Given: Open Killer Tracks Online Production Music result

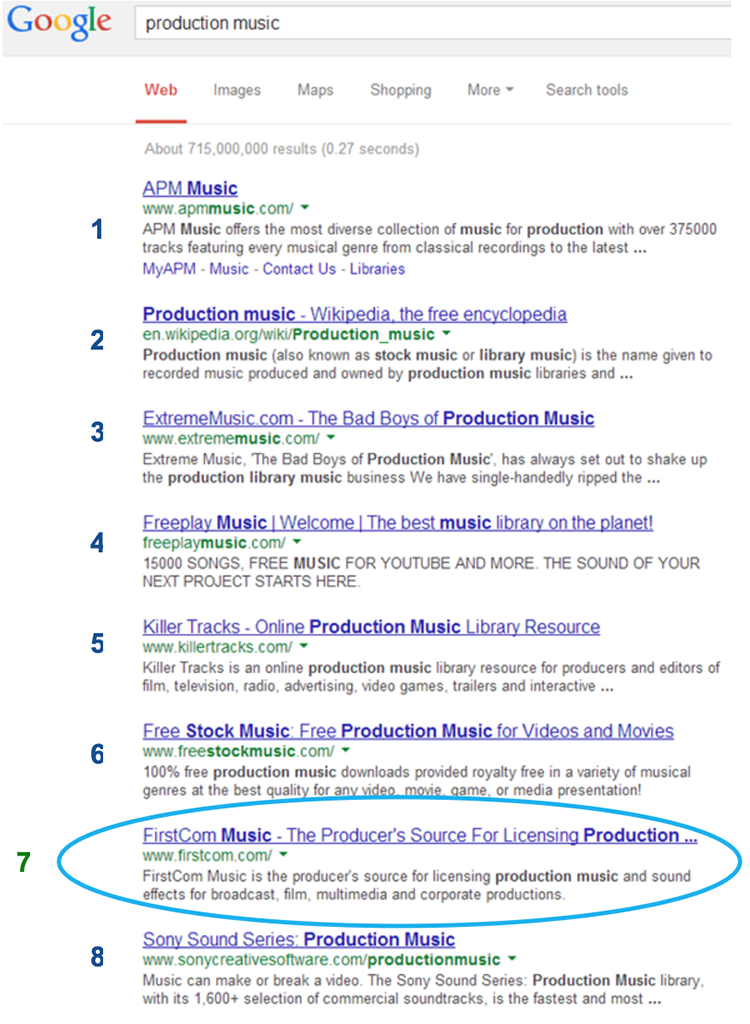Looking at the screenshot, I should (x=371, y=627).
